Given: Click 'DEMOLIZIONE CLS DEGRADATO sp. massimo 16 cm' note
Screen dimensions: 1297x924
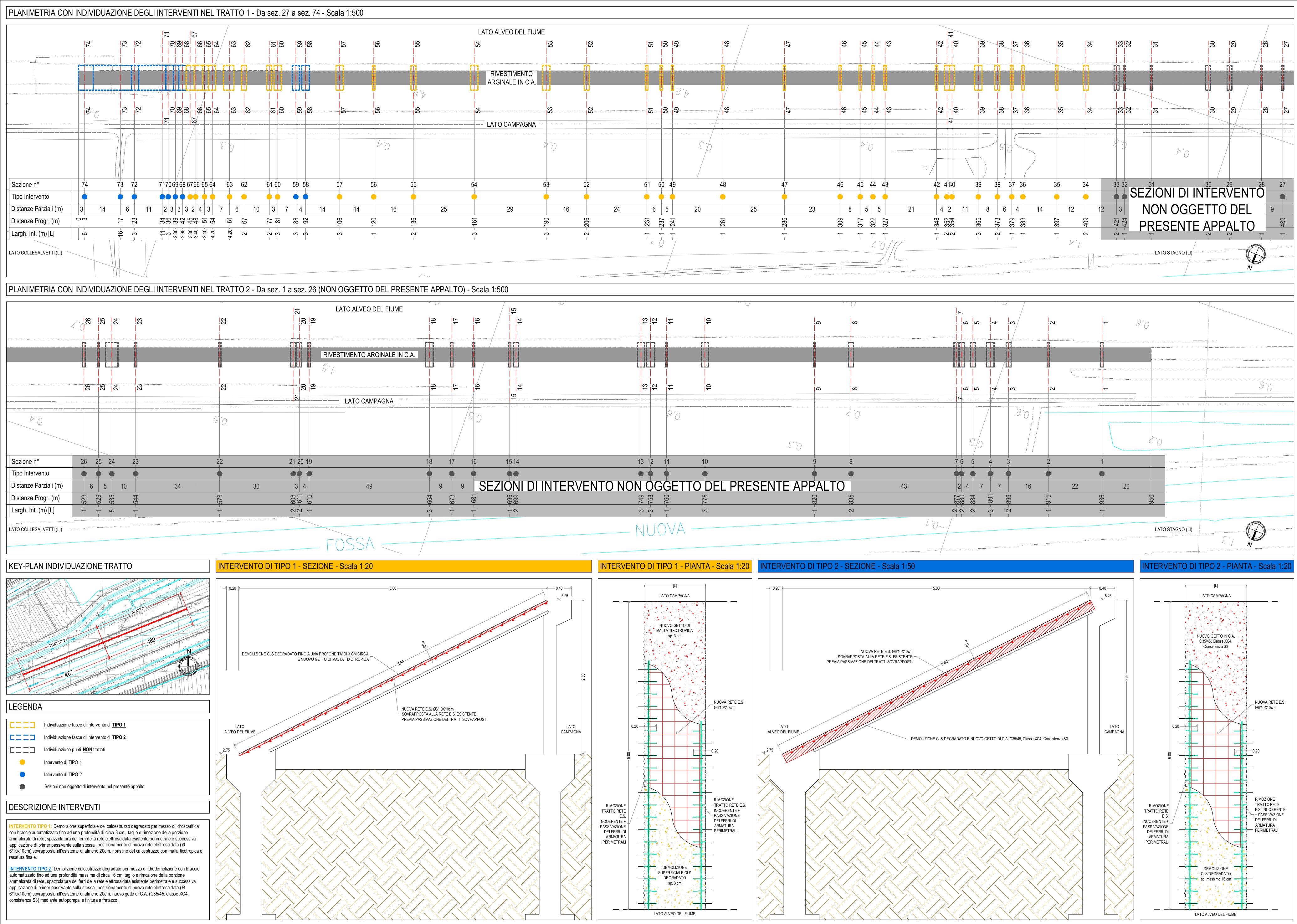Looking at the screenshot, I should (x=1216, y=873).
